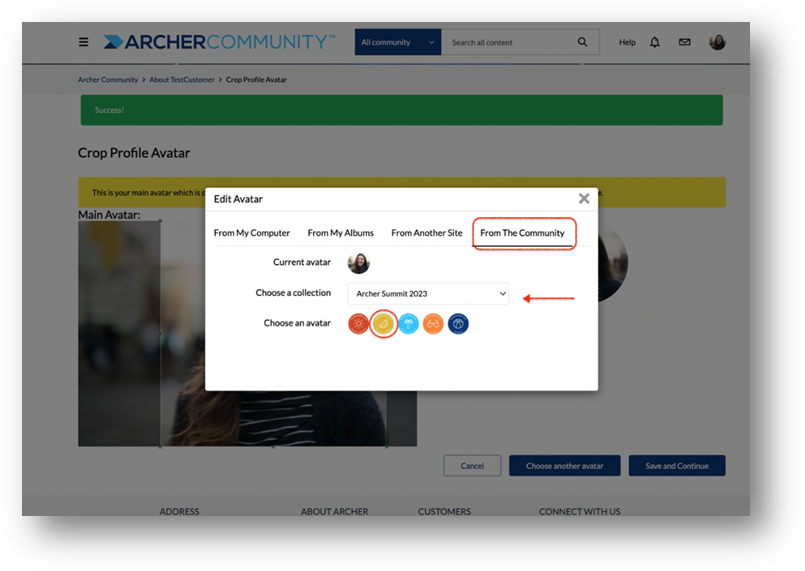Click the search magnifier icon
The width and height of the screenshot is (805, 571).
(582, 42)
